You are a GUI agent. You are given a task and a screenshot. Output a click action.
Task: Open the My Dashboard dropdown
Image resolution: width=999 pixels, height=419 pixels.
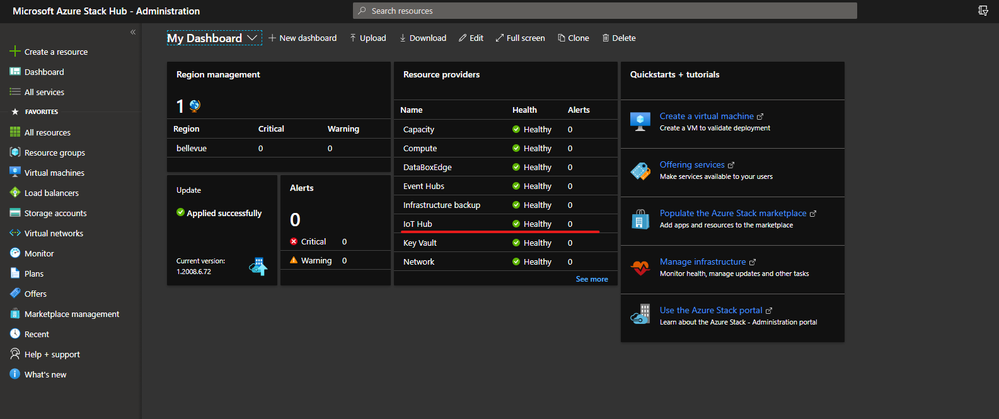pyautogui.click(x=214, y=38)
